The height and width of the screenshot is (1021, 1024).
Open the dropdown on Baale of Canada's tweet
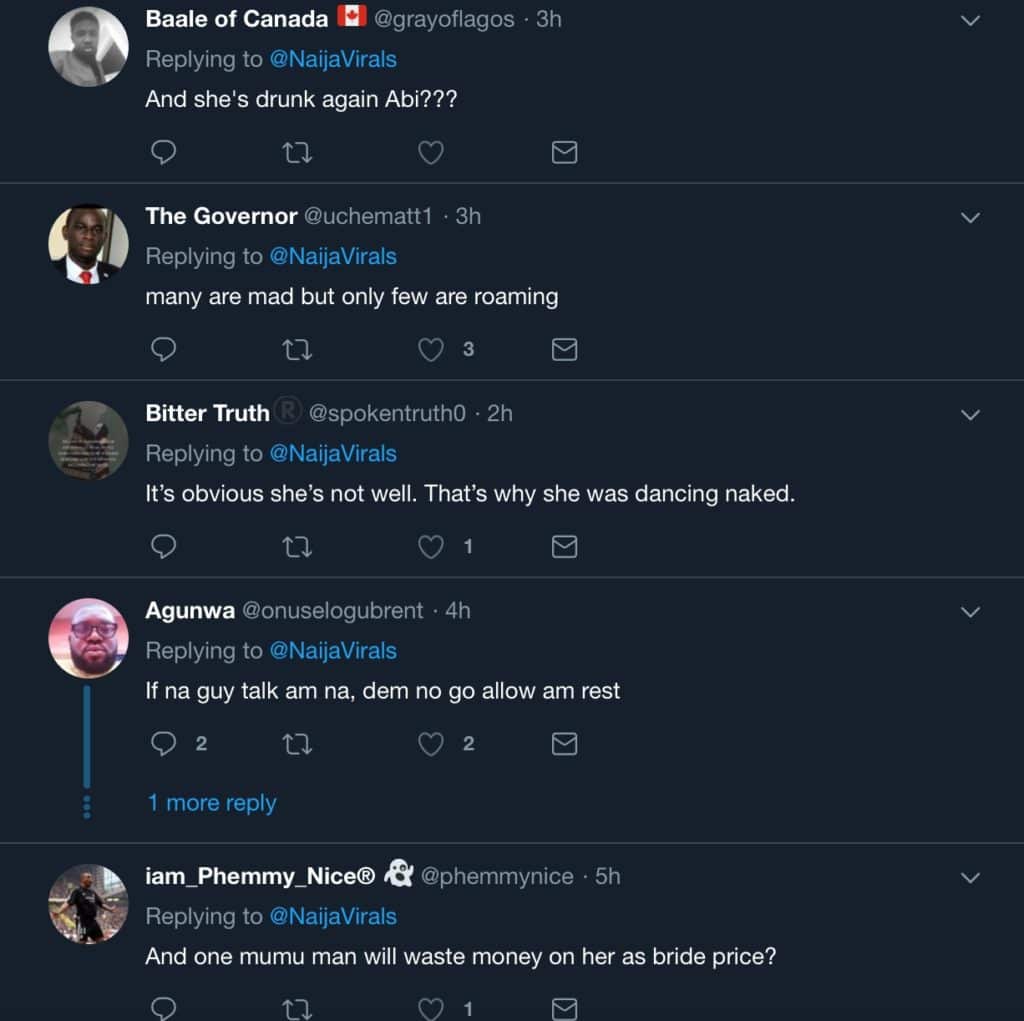tap(970, 20)
